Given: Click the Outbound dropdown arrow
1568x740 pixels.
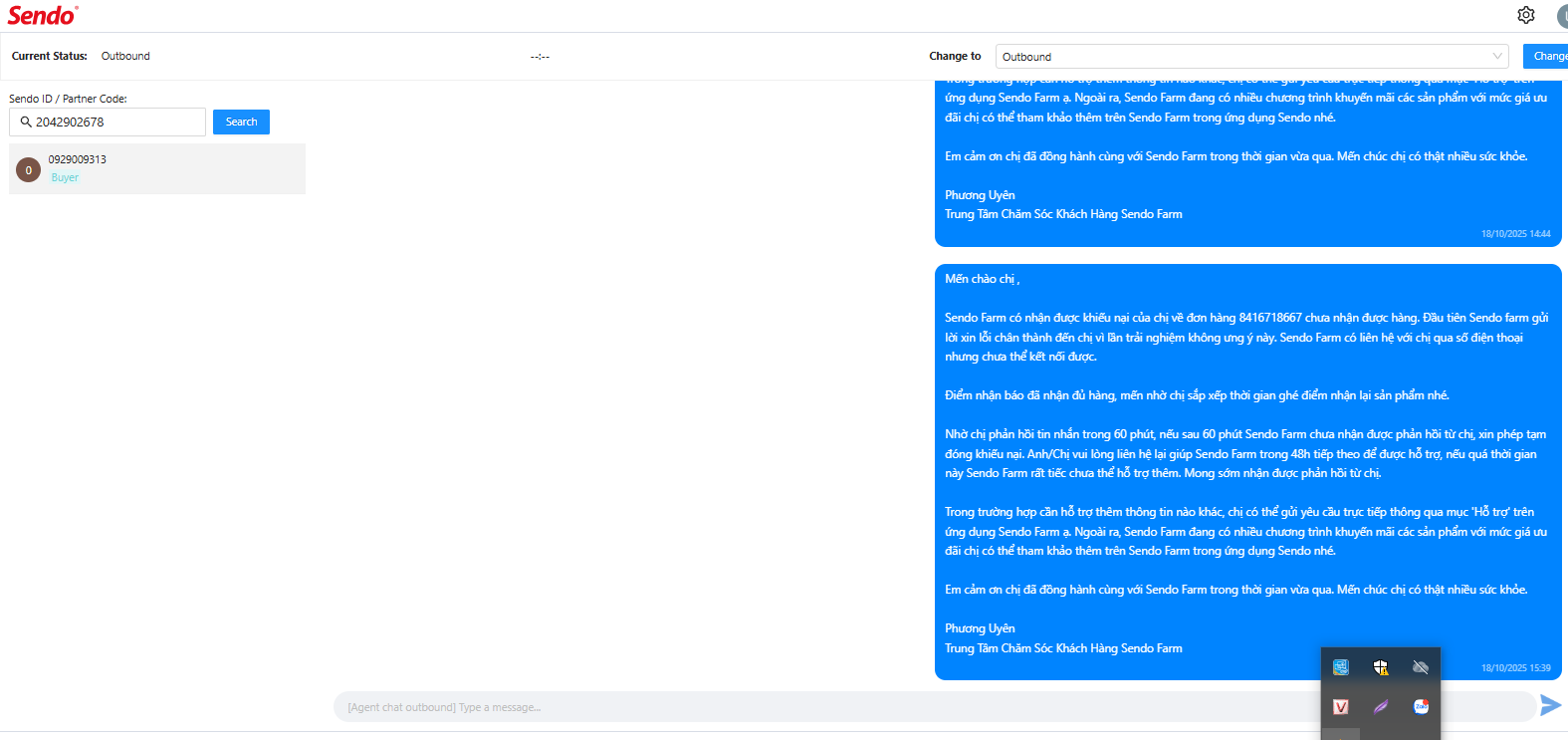Looking at the screenshot, I should [x=1497, y=57].
